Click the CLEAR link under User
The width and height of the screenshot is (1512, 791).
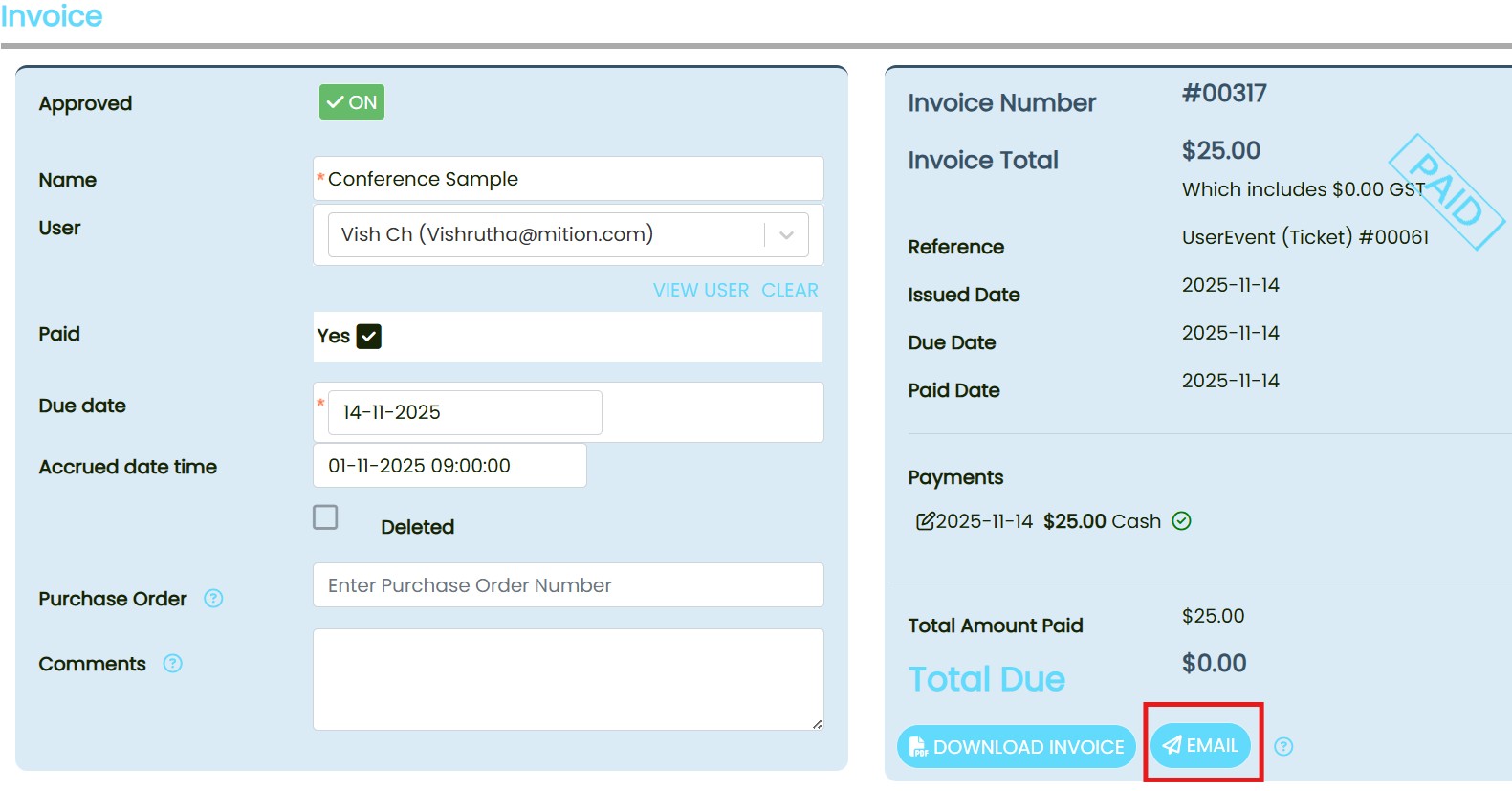click(789, 291)
